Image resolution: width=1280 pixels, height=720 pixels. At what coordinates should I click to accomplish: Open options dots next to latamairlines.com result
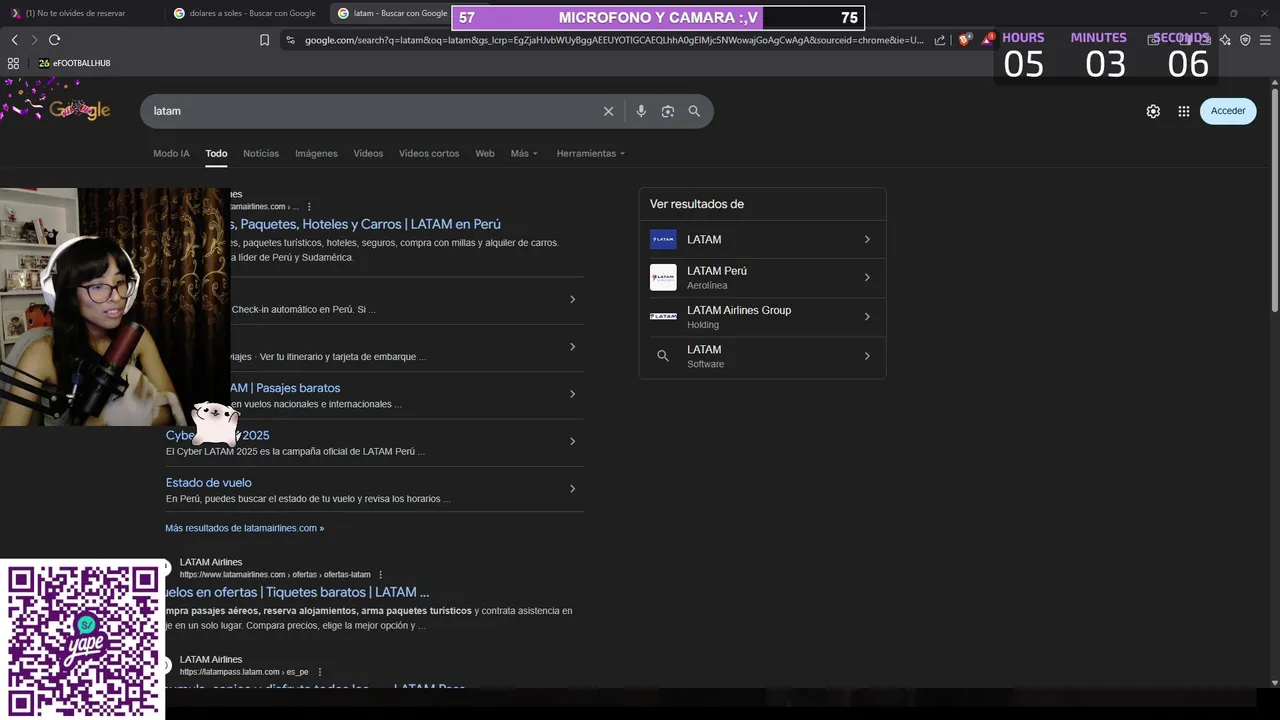(309, 207)
